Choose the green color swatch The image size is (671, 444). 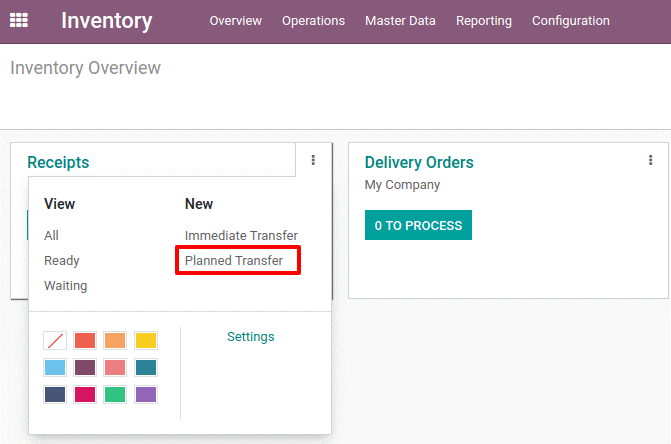coord(115,394)
